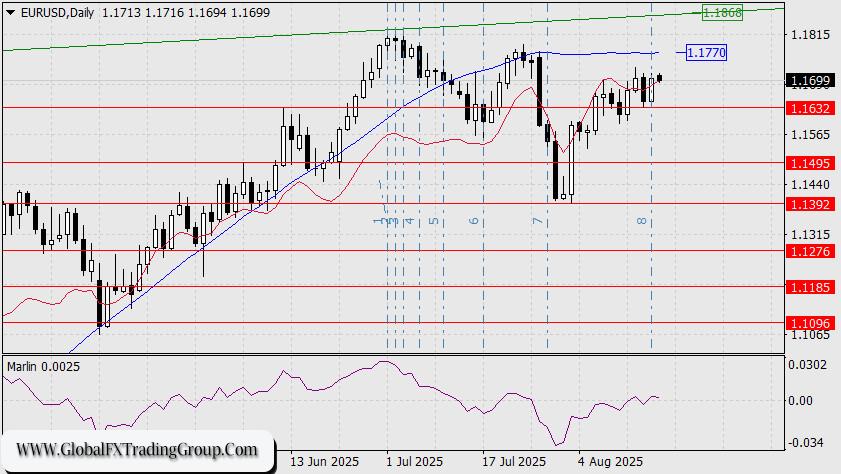The width and height of the screenshot is (841, 474).
Task: Select the 1 Jul 2025 date label
Action: (x=414, y=463)
